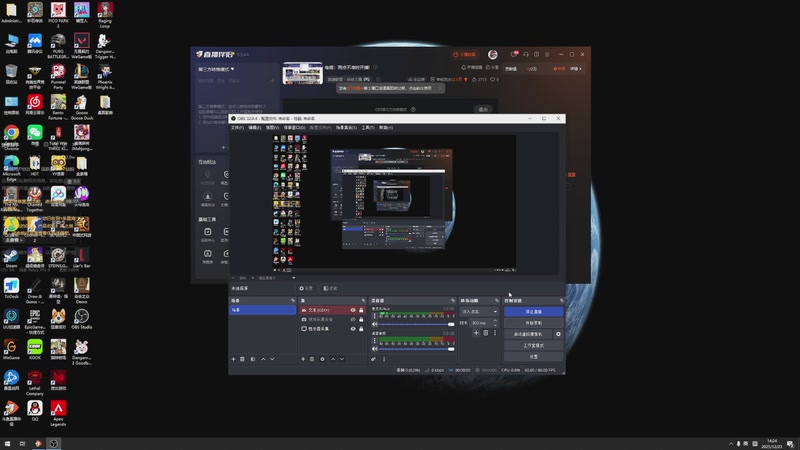The width and height of the screenshot is (800, 450).
Task: Open virtual camera settings gear
Action: click(x=558, y=334)
